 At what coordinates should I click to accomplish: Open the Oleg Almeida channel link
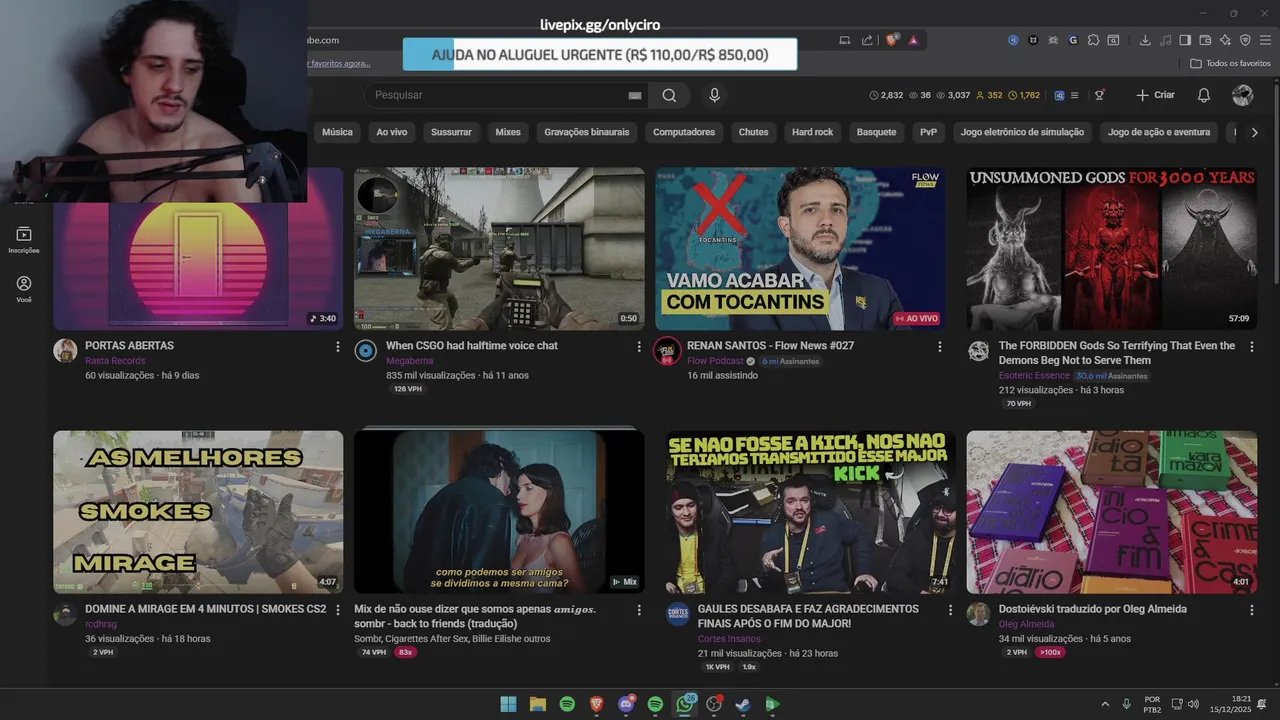[1027, 624]
